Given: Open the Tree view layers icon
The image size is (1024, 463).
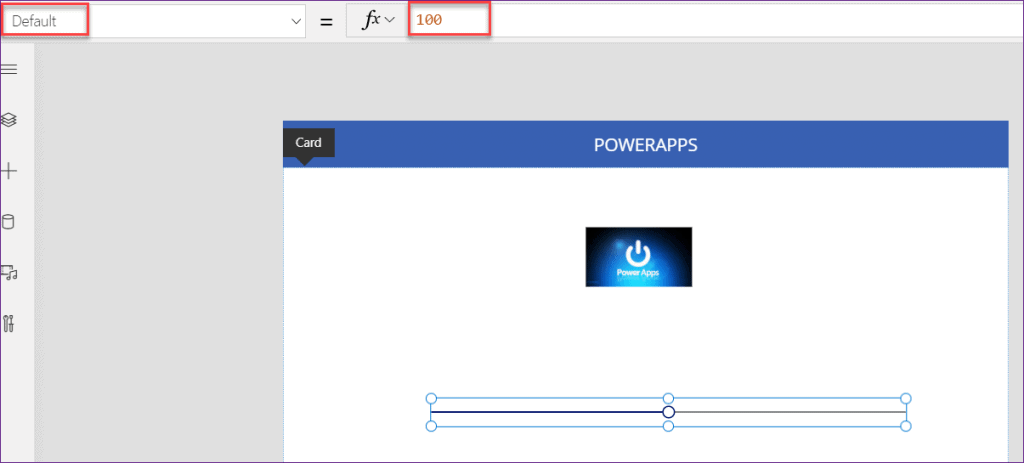Looking at the screenshot, I should 8,120.
